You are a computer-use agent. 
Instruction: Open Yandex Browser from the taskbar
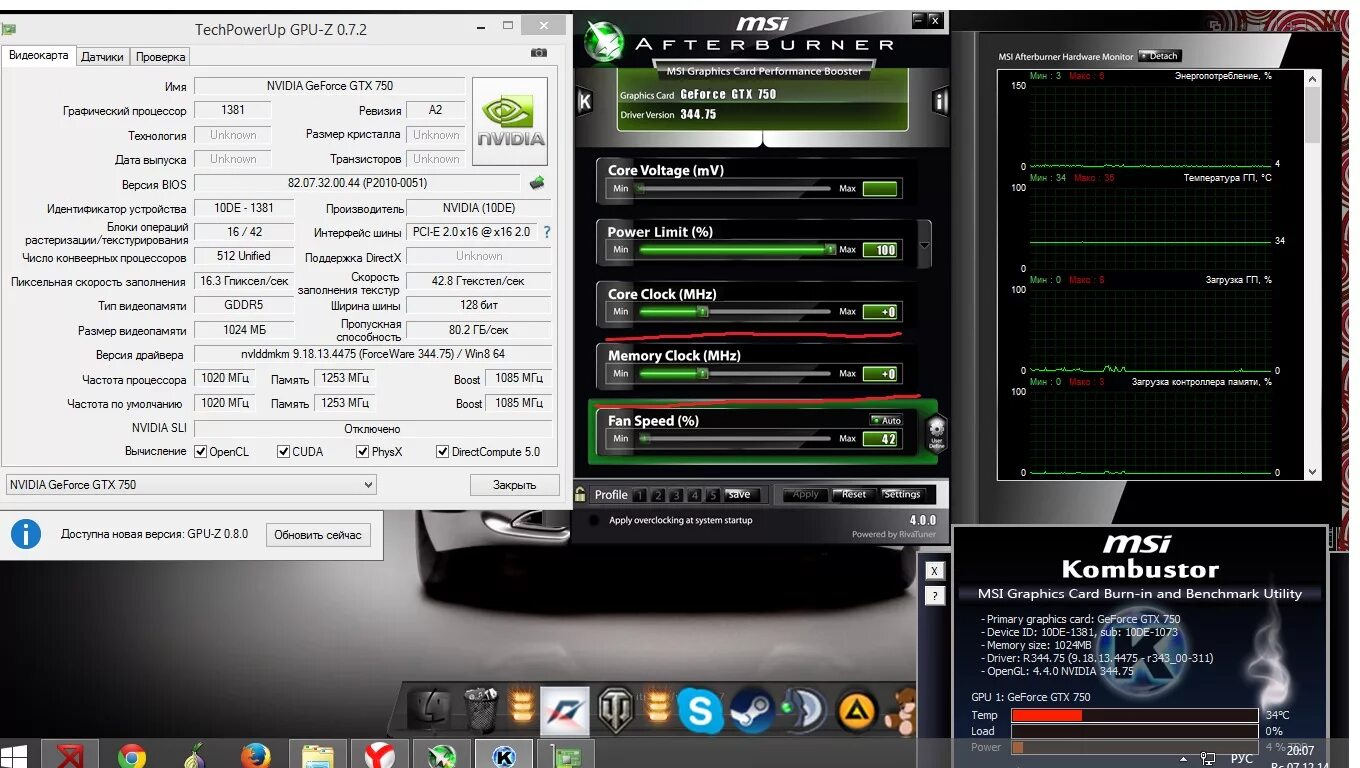tap(379, 756)
